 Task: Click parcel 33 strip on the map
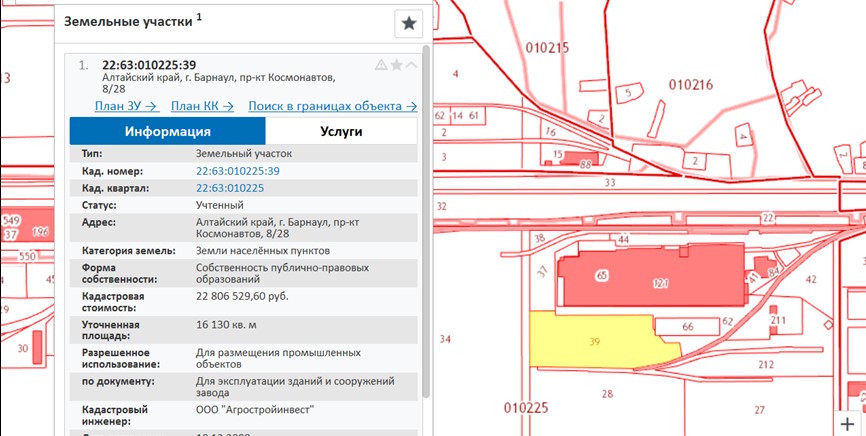[610, 182]
